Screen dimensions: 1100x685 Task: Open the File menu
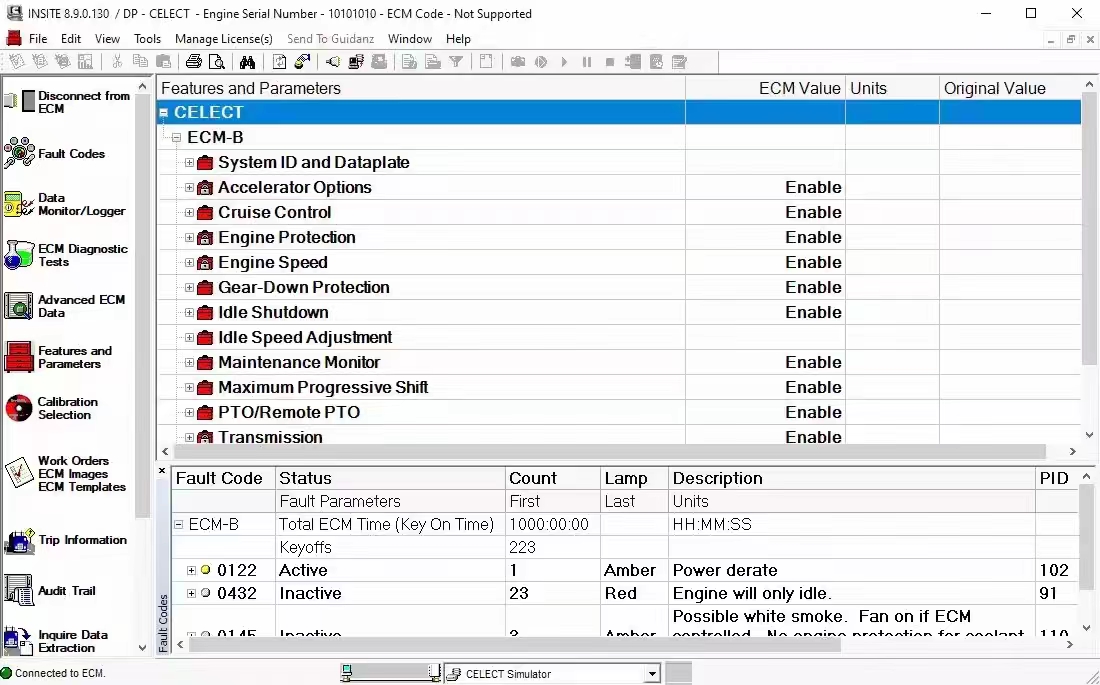(x=38, y=39)
